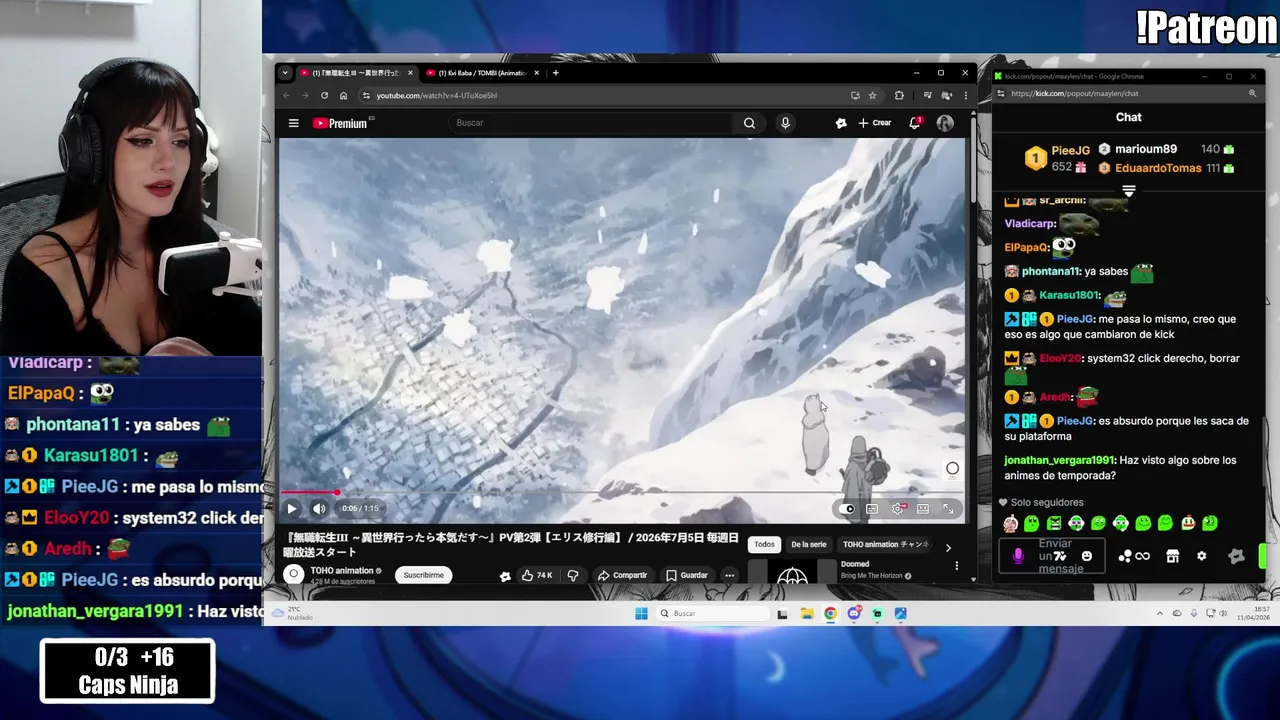Select the first YouTube browser tab
This screenshot has width=1280, height=720.
pyautogui.click(x=355, y=73)
